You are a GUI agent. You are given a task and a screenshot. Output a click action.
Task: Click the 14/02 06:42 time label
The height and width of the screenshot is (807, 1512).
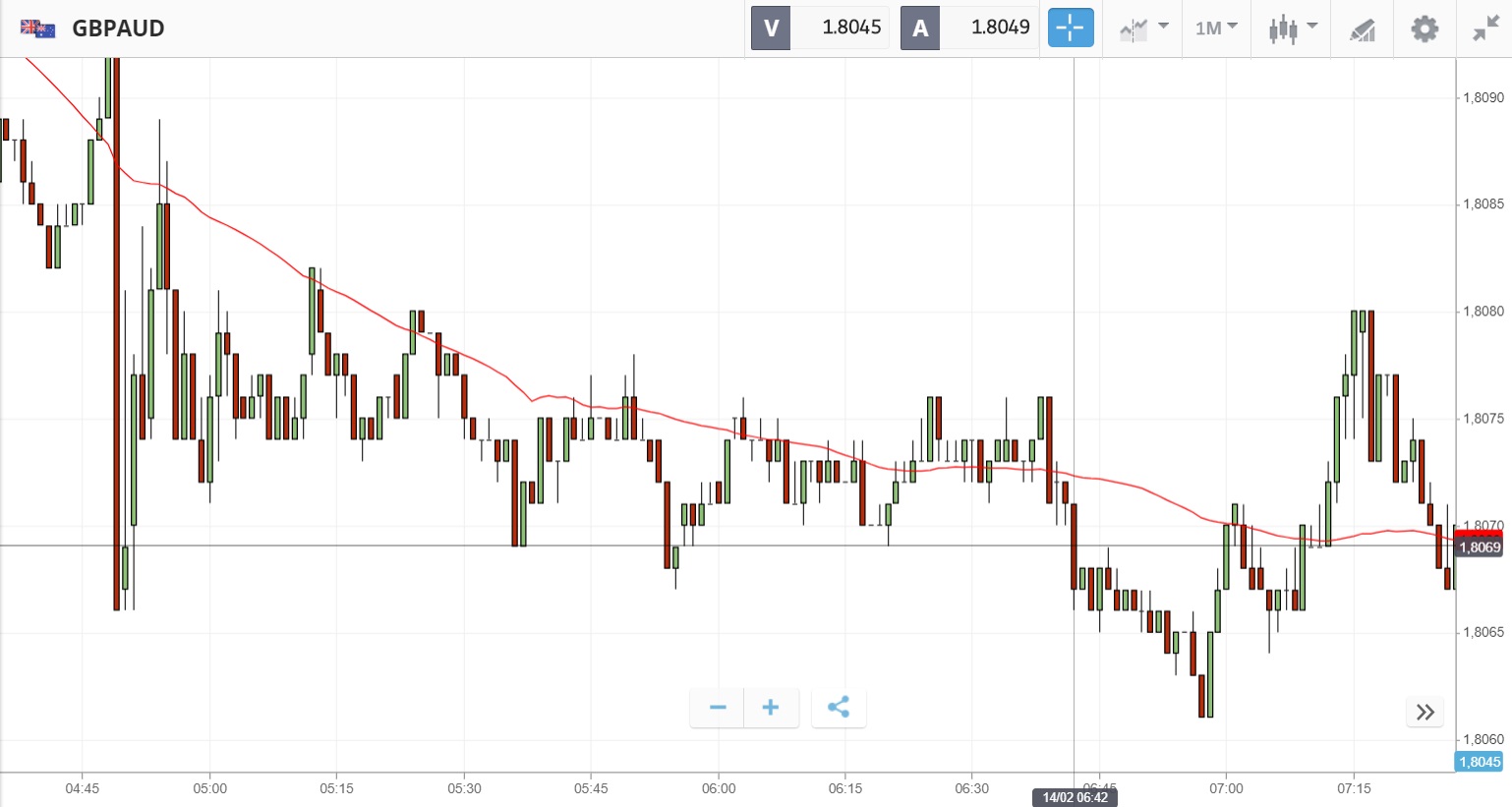pyautogui.click(x=1075, y=797)
